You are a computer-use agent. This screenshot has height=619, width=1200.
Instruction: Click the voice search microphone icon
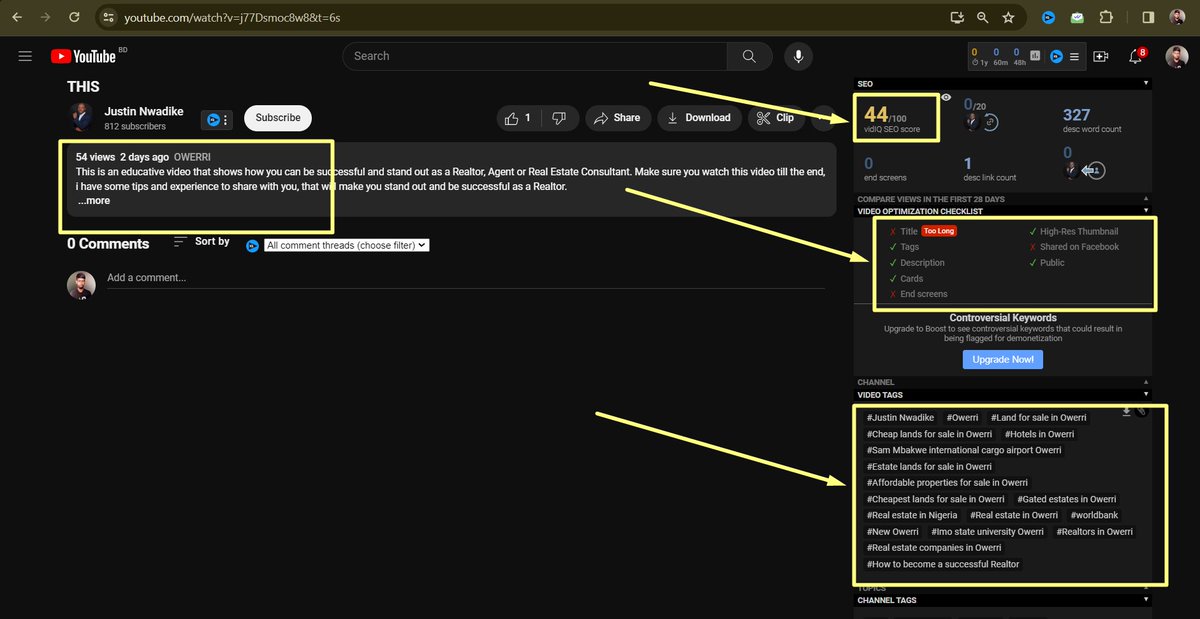coord(798,56)
